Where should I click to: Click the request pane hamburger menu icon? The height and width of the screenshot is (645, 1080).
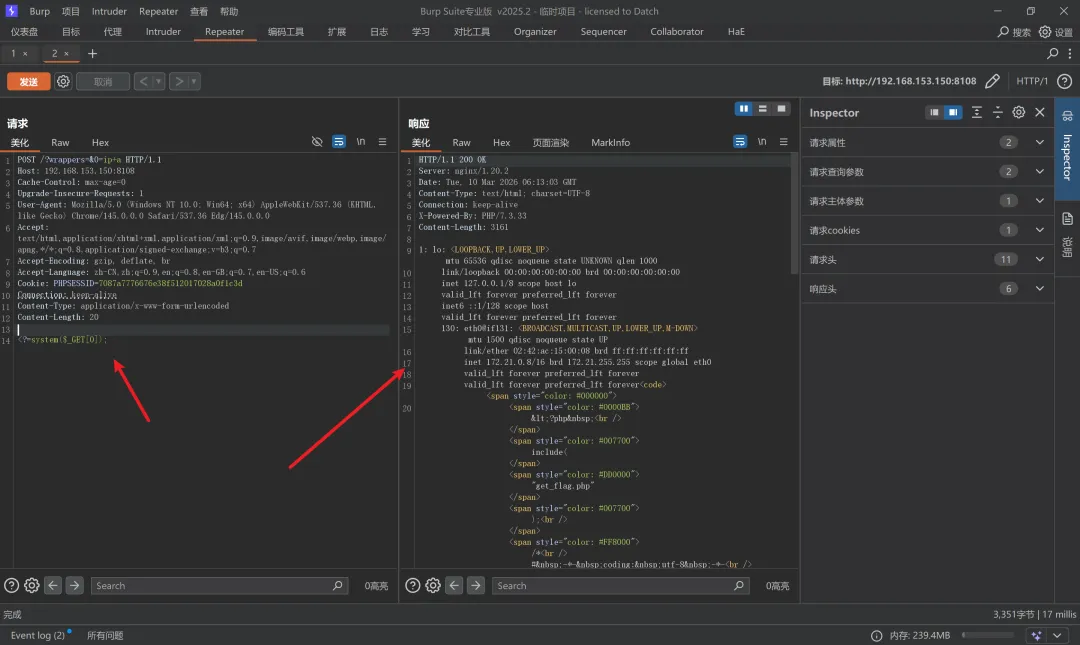coord(382,142)
